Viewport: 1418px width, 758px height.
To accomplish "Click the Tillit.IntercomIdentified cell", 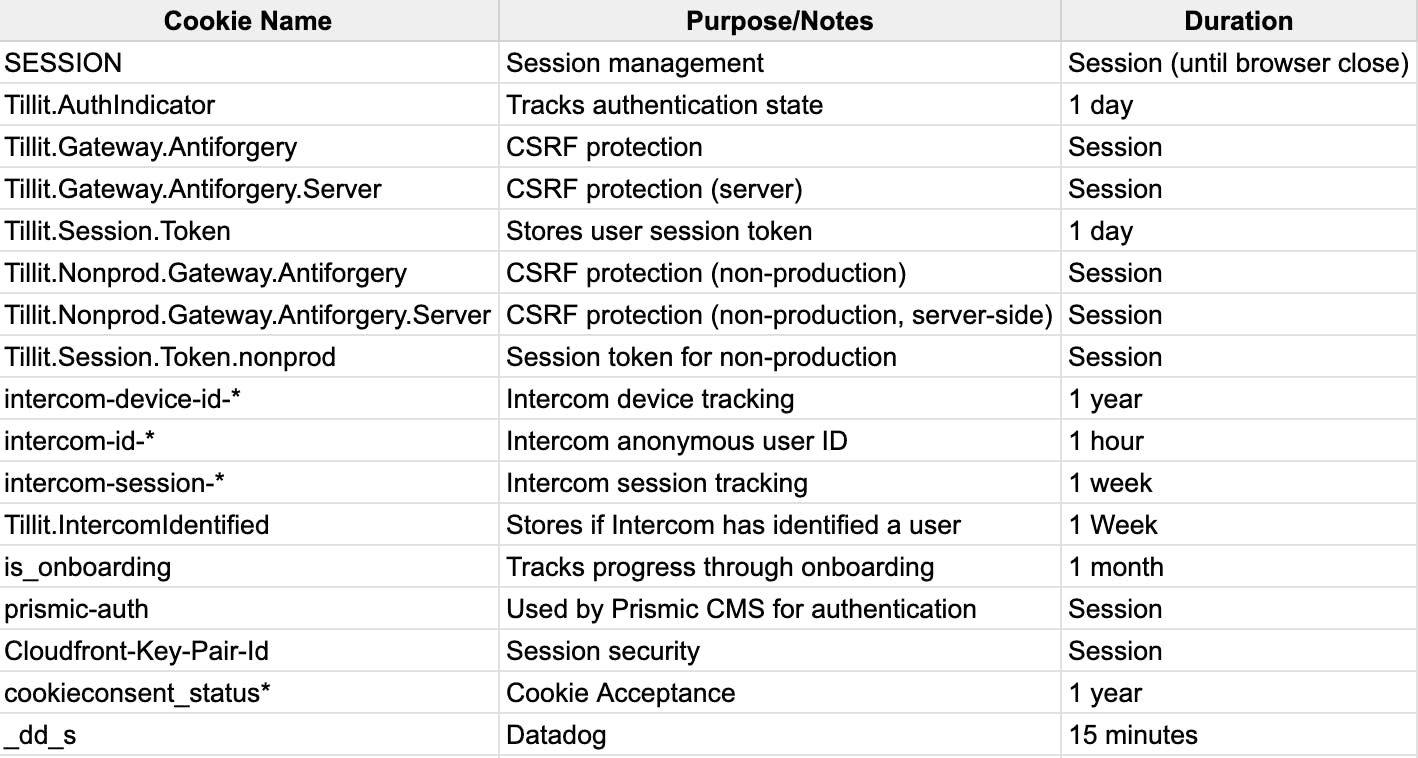I will (x=249, y=525).
